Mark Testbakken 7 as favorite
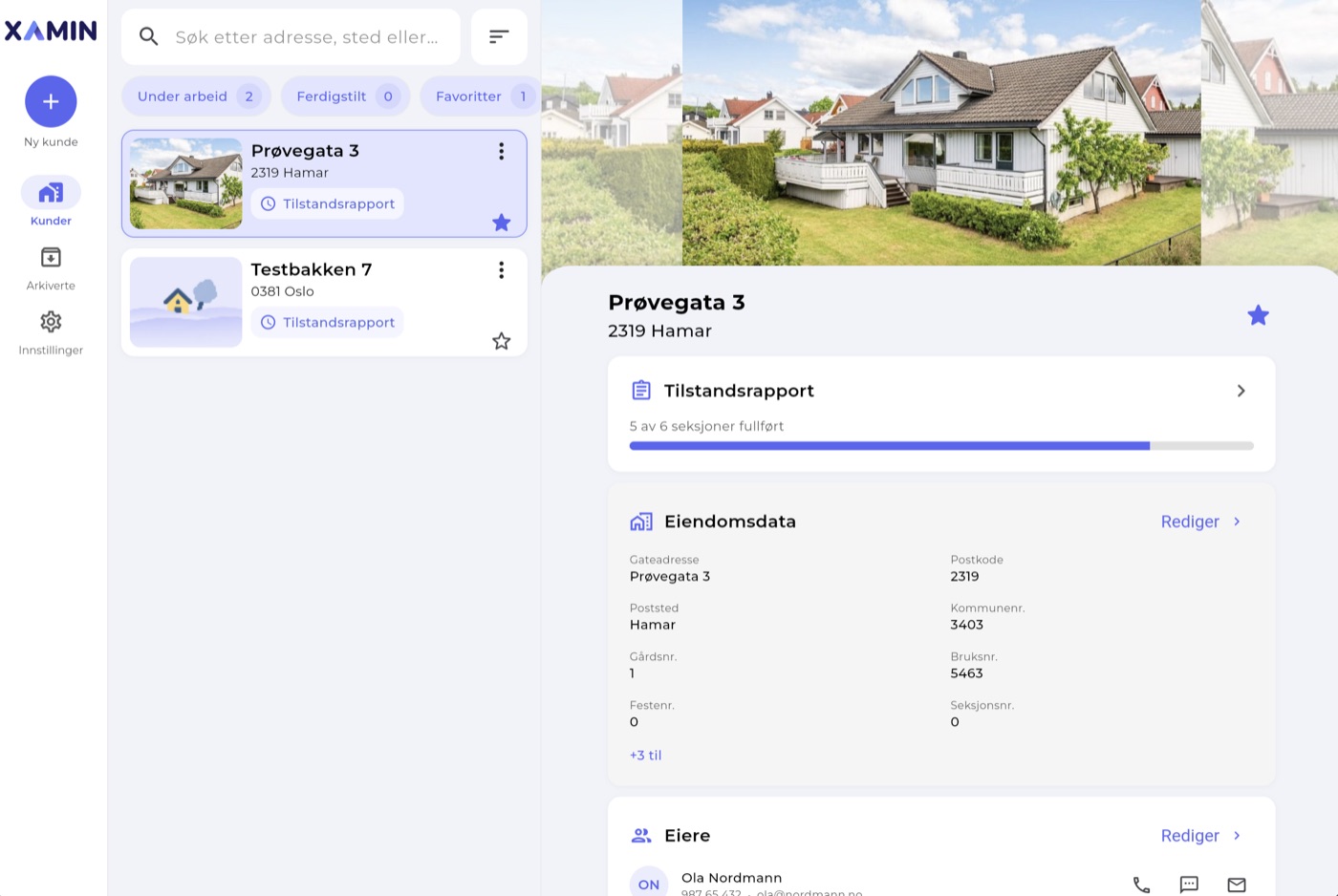This screenshot has width=1338, height=896. (x=502, y=341)
